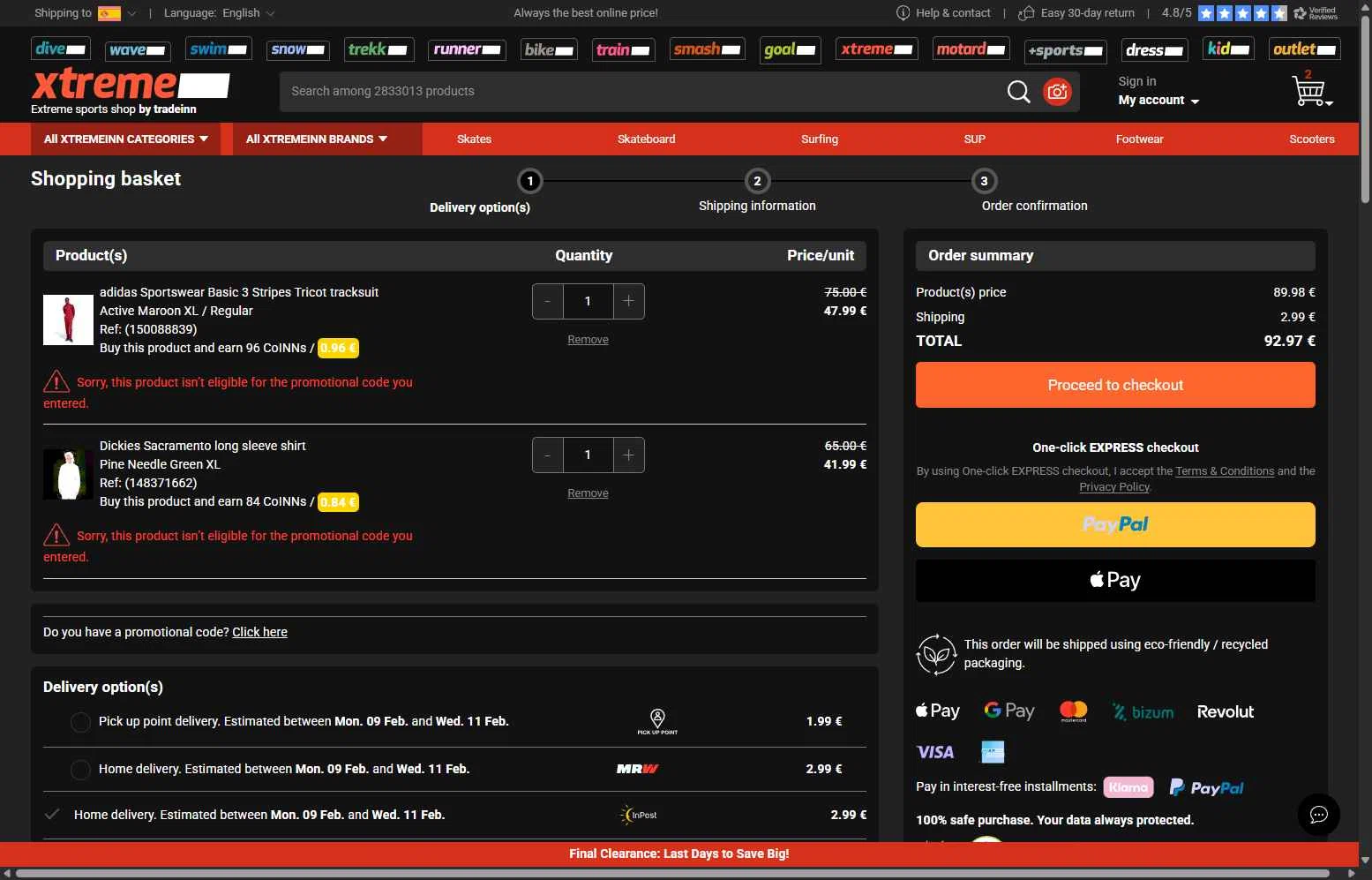
Task: Go to SUP category
Action: 974,139
